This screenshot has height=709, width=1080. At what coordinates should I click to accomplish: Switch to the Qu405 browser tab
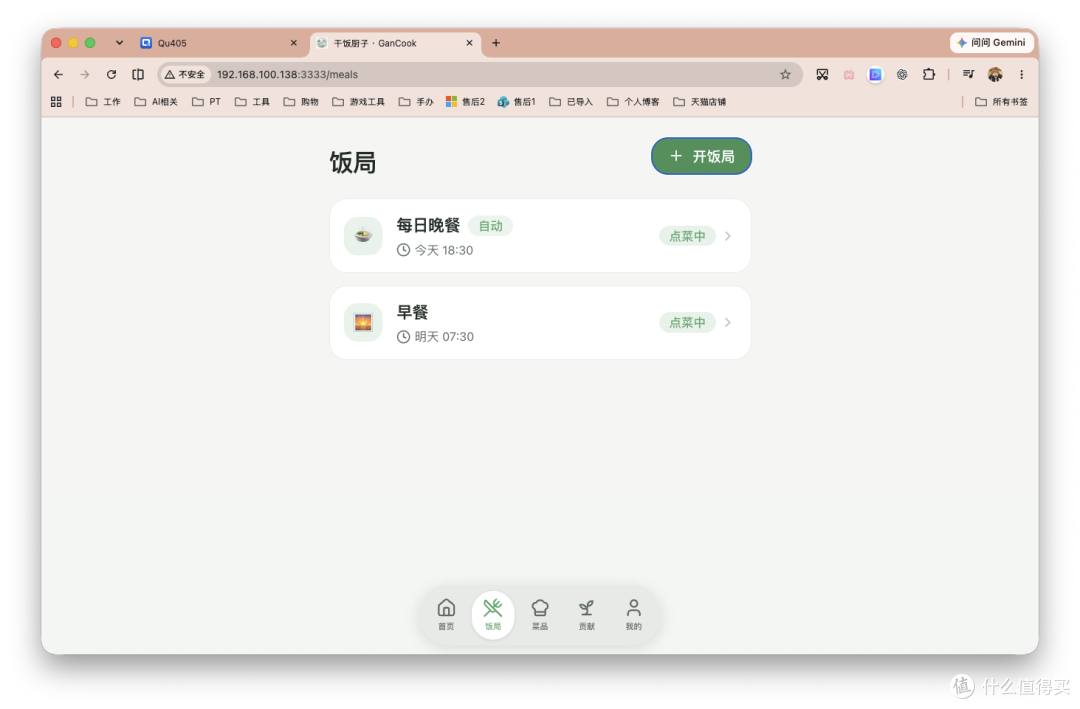click(219, 43)
